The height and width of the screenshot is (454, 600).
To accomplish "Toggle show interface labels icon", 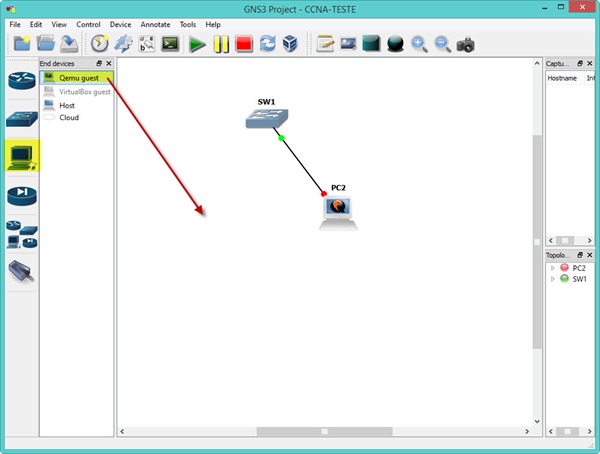I will [x=123, y=44].
